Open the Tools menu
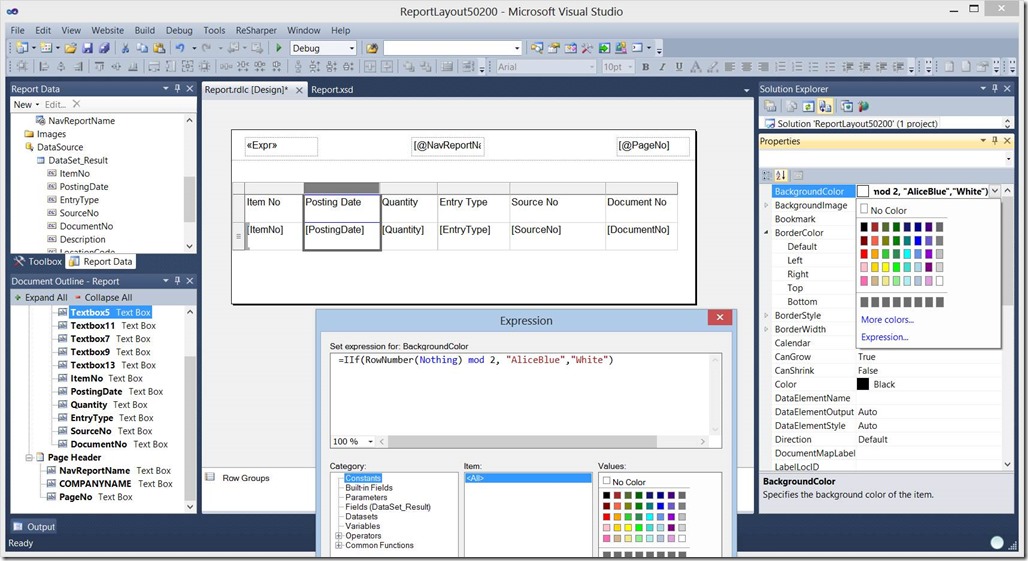The image size is (1028, 561). click(214, 30)
